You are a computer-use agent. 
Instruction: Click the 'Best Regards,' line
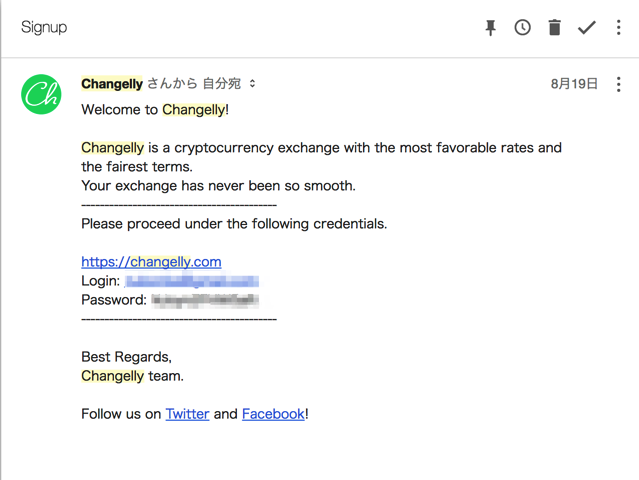coord(126,357)
